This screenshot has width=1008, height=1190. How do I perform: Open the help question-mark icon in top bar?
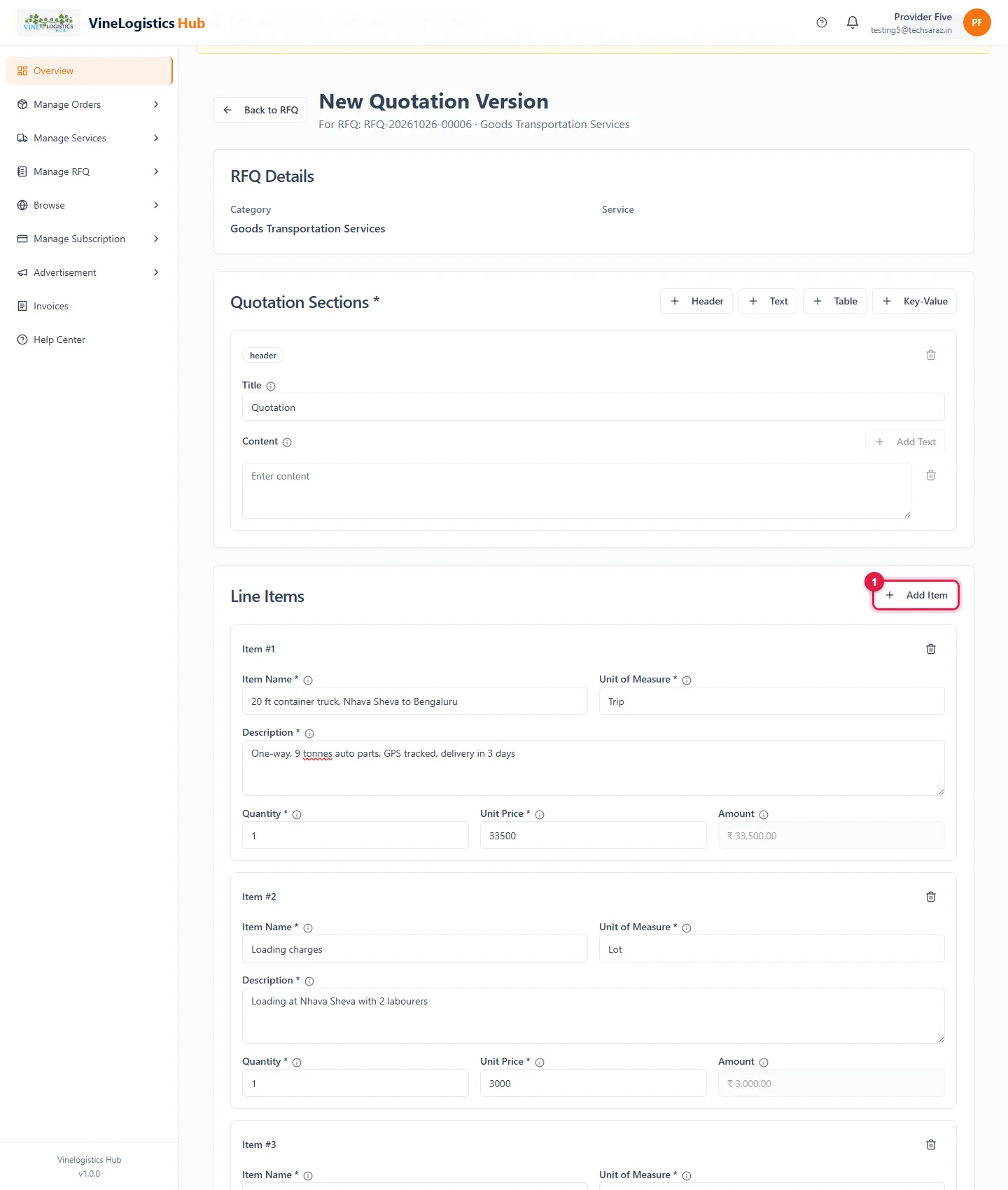click(822, 22)
